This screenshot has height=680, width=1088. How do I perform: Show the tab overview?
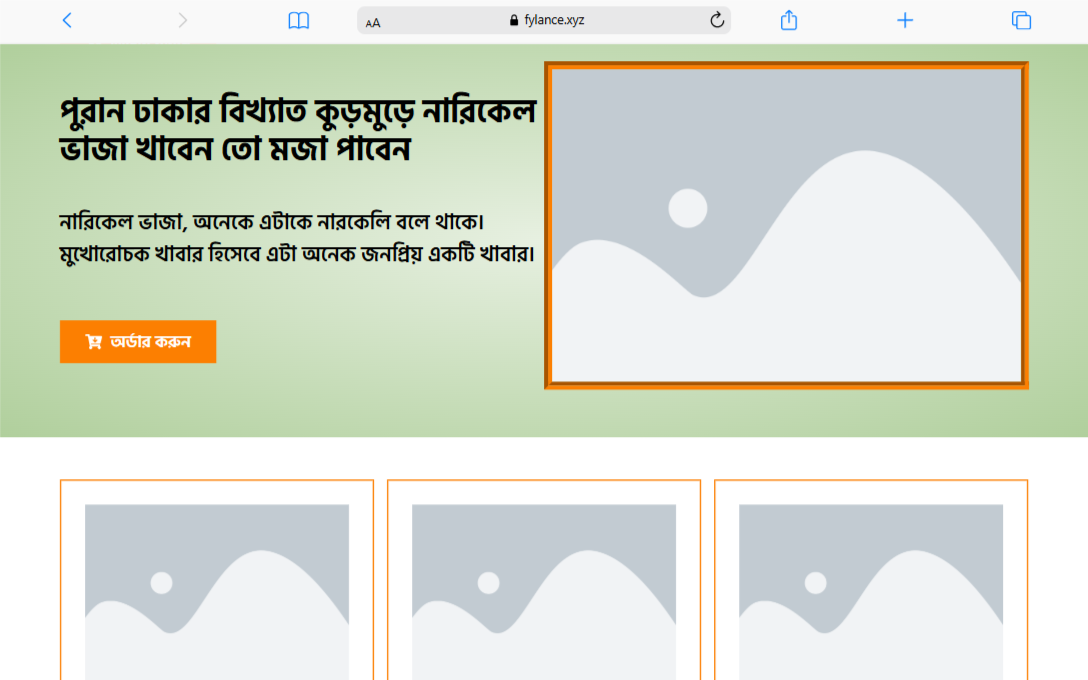click(x=1020, y=20)
